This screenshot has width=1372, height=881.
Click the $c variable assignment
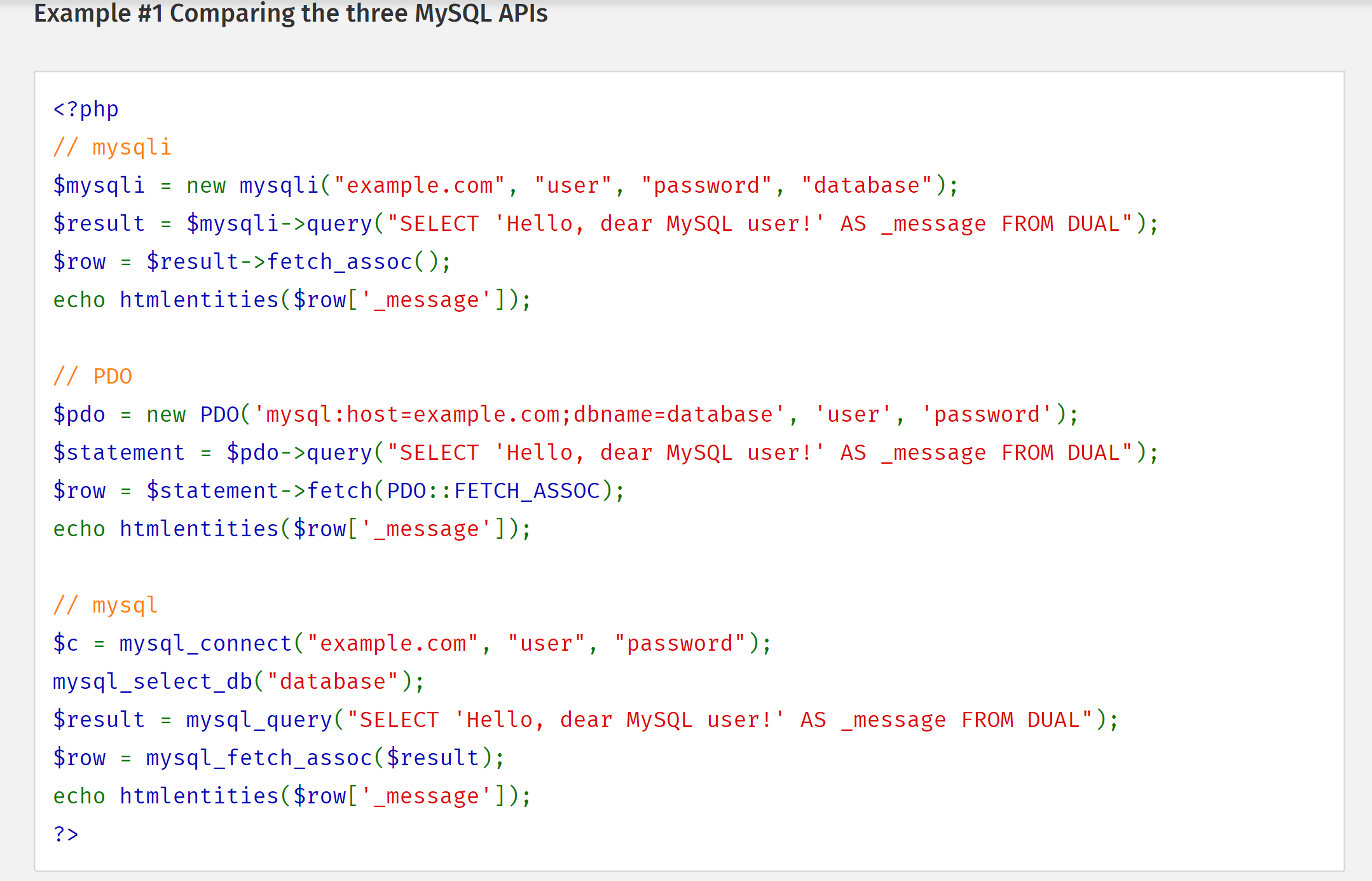pos(65,644)
